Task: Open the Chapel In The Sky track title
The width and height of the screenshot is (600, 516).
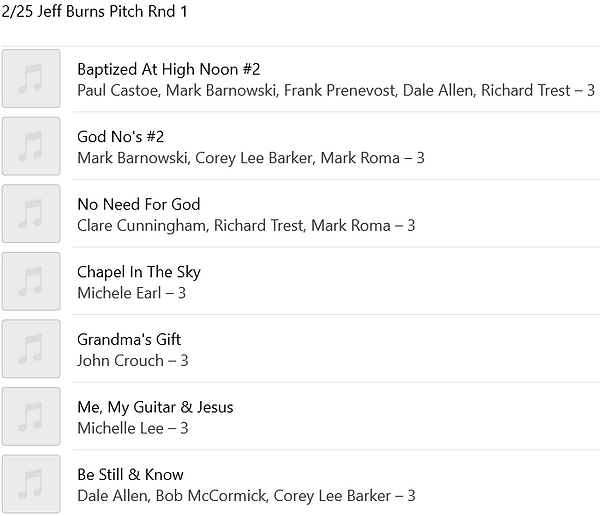Action: click(x=138, y=272)
